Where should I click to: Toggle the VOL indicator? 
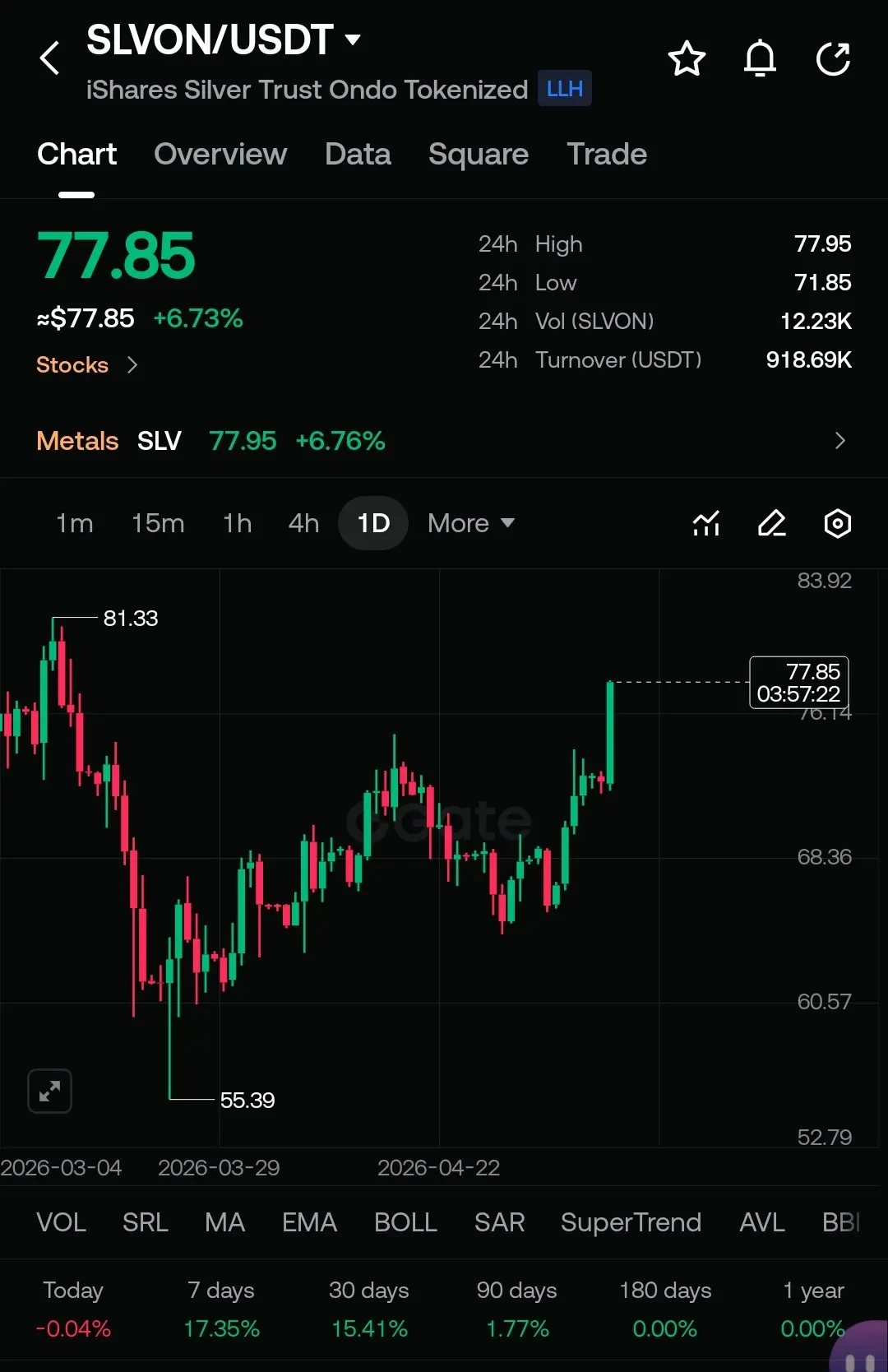click(61, 1222)
